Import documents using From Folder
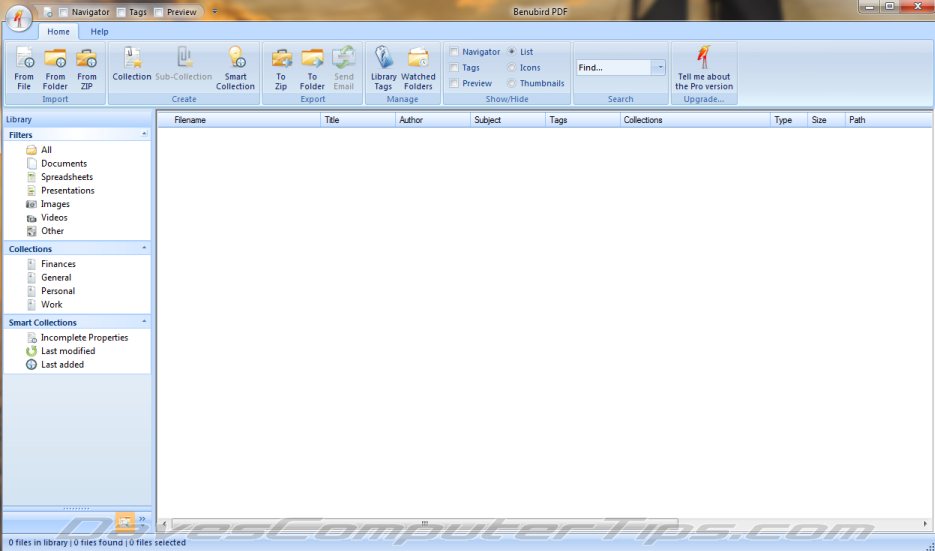 point(55,68)
